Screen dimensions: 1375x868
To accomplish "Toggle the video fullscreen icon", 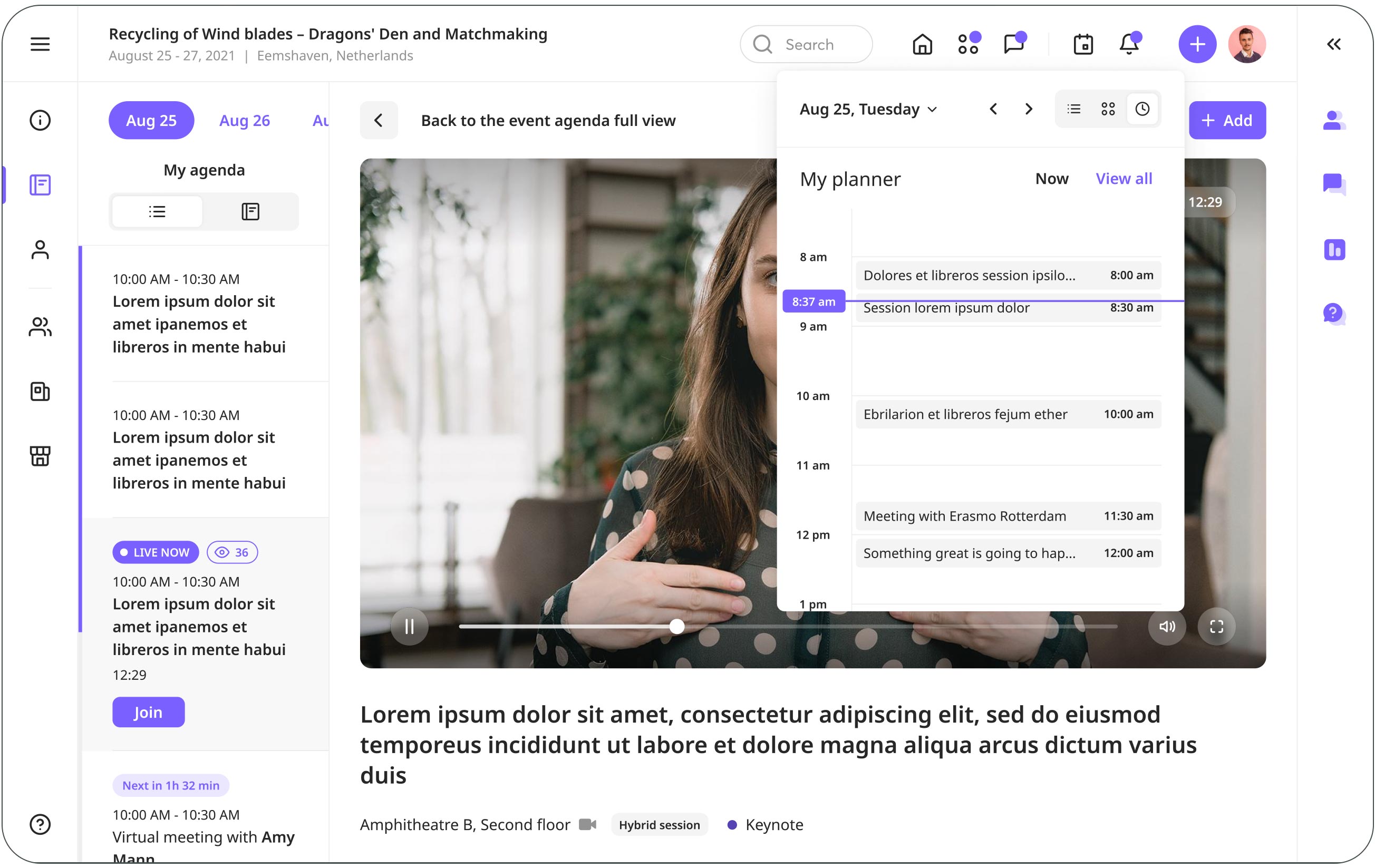I will point(1216,627).
